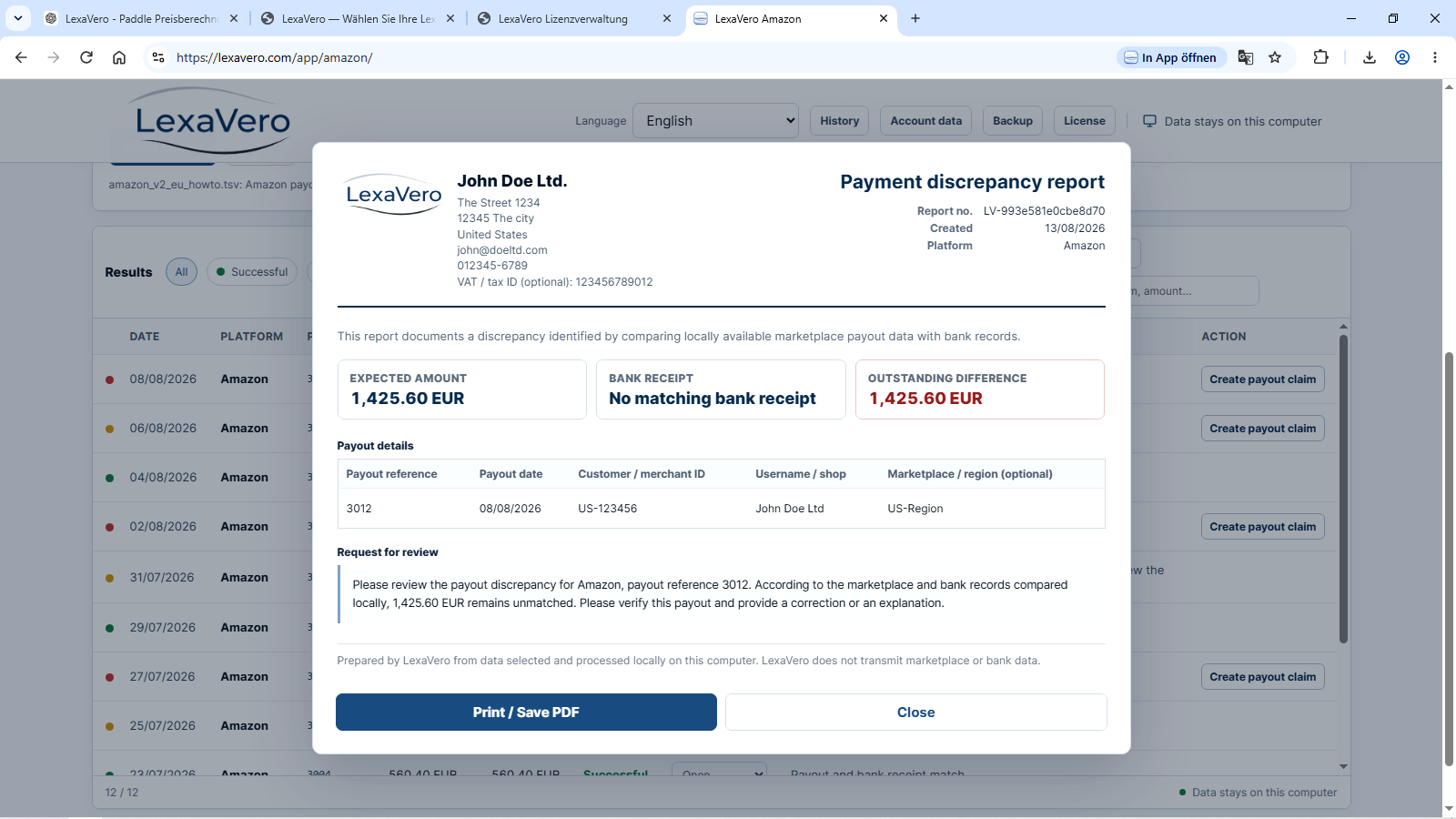Click the No matching bank receipt text
The image size is (1456, 819).
[713, 399]
